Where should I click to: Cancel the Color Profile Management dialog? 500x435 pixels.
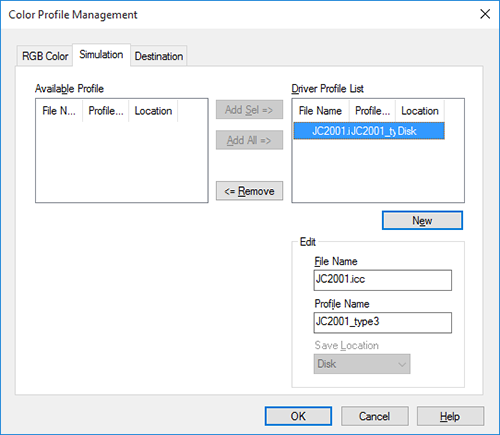(375, 416)
